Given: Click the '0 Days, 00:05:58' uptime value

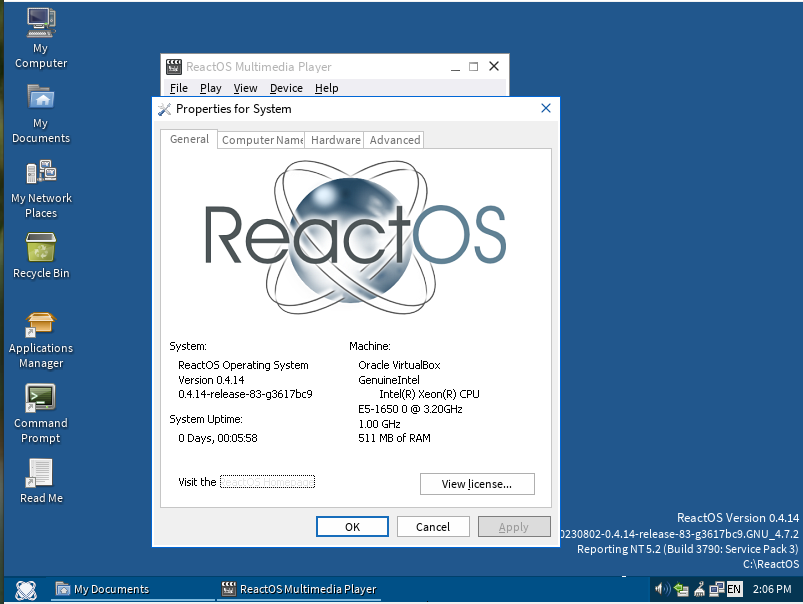Looking at the screenshot, I should pyautogui.click(x=218, y=438).
